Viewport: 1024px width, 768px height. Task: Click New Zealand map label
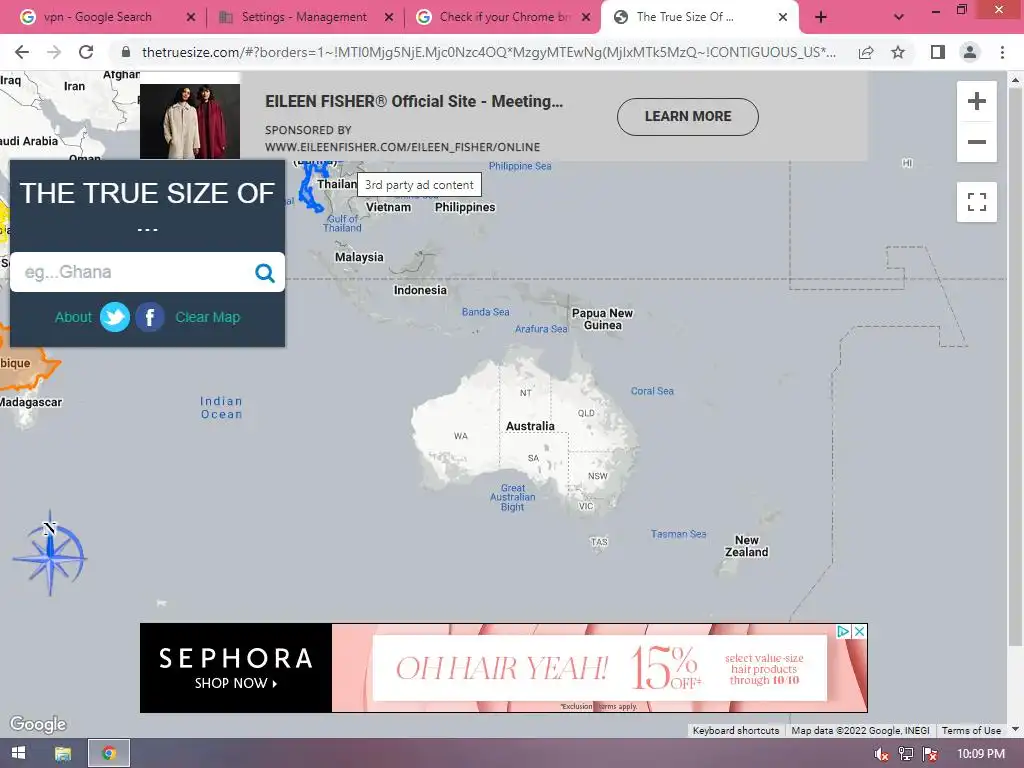(x=746, y=546)
